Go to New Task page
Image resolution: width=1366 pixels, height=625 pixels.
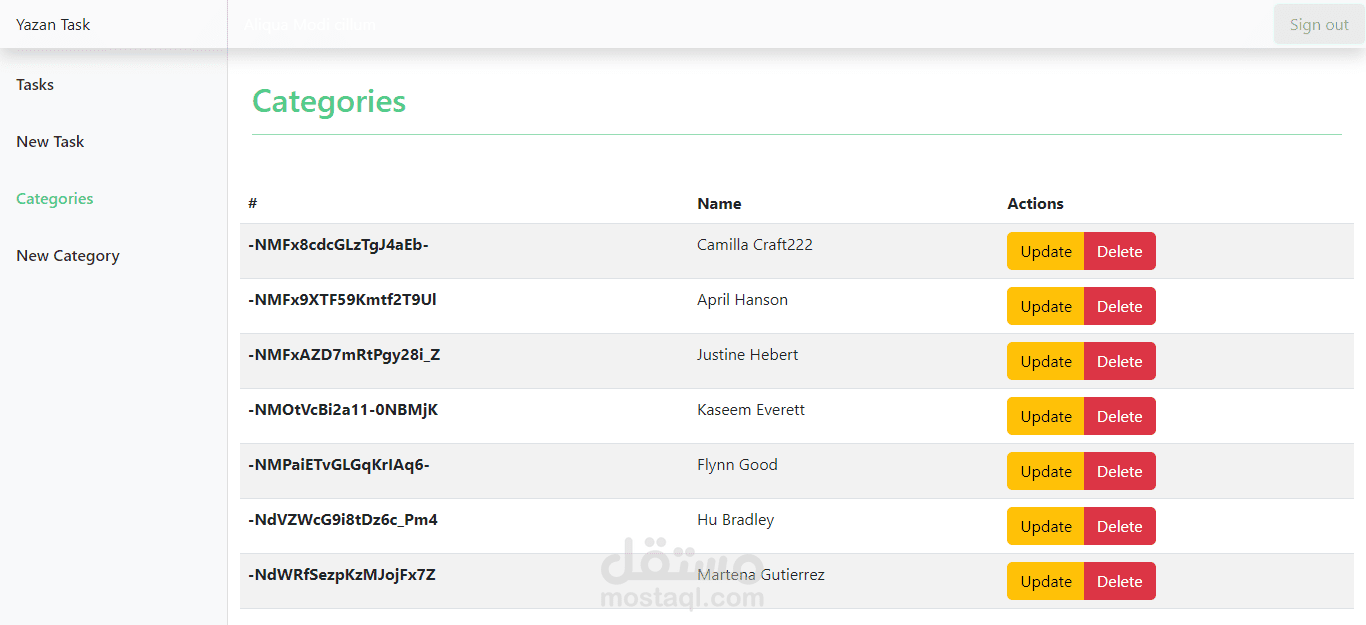(50, 142)
